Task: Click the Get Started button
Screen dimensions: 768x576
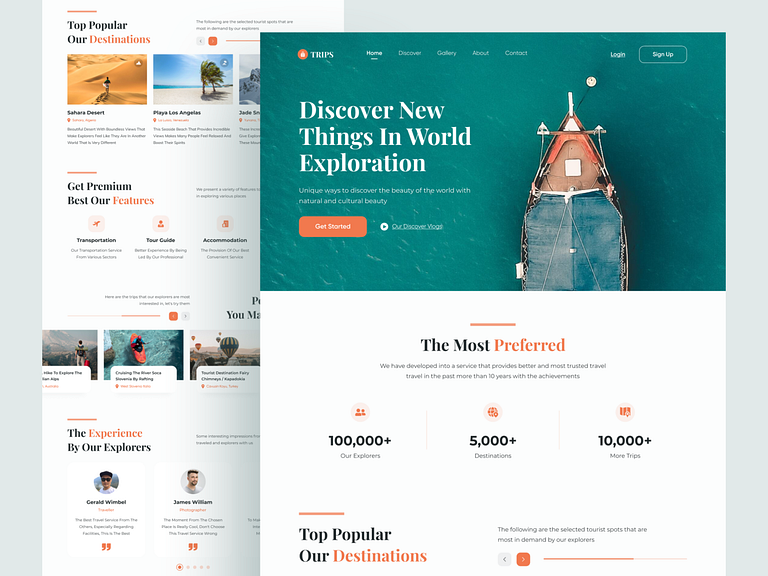Action: [332, 227]
